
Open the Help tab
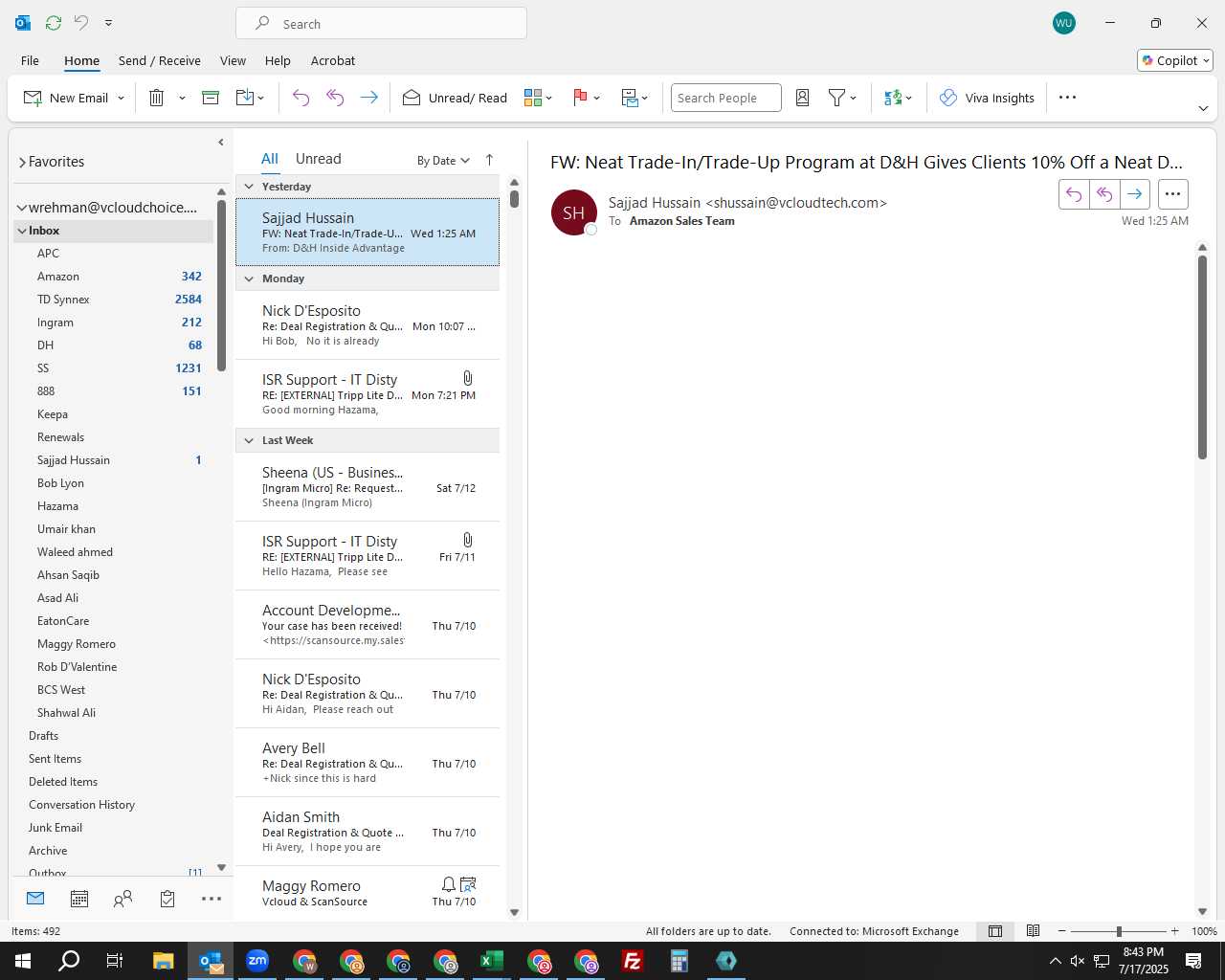point(278,60)
